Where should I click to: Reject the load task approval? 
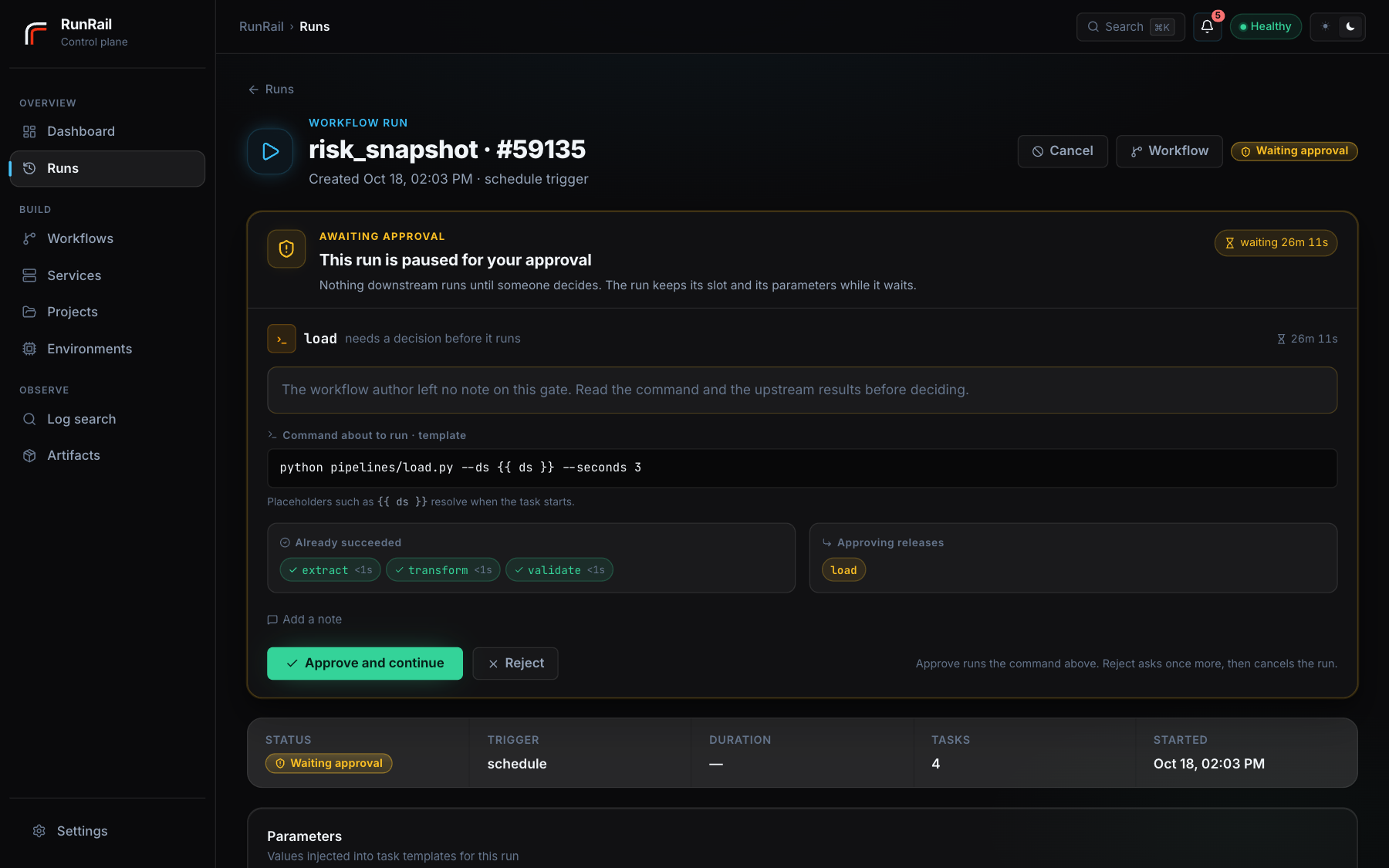(x=515, y=664)
